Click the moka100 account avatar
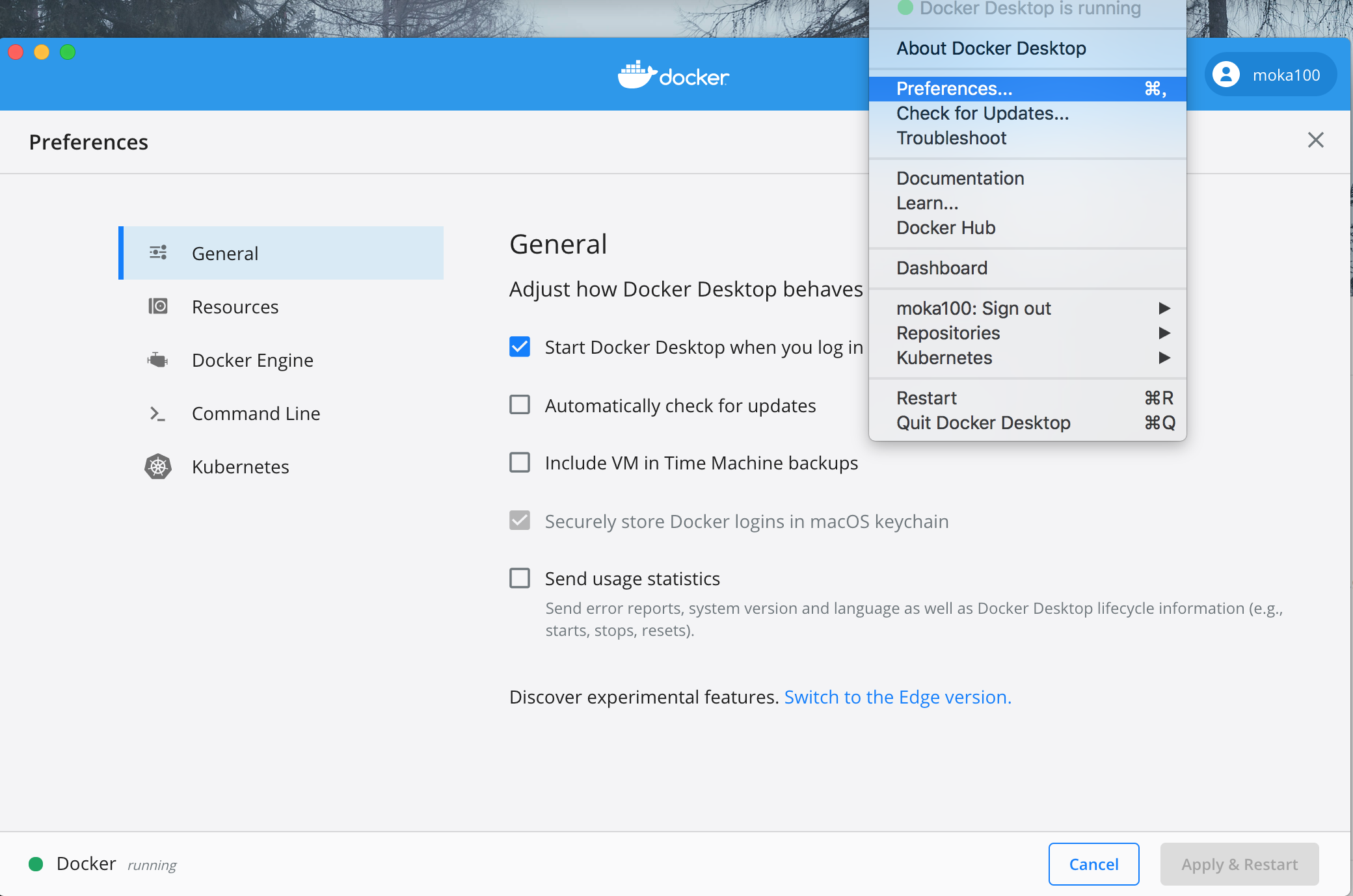 1226,74
